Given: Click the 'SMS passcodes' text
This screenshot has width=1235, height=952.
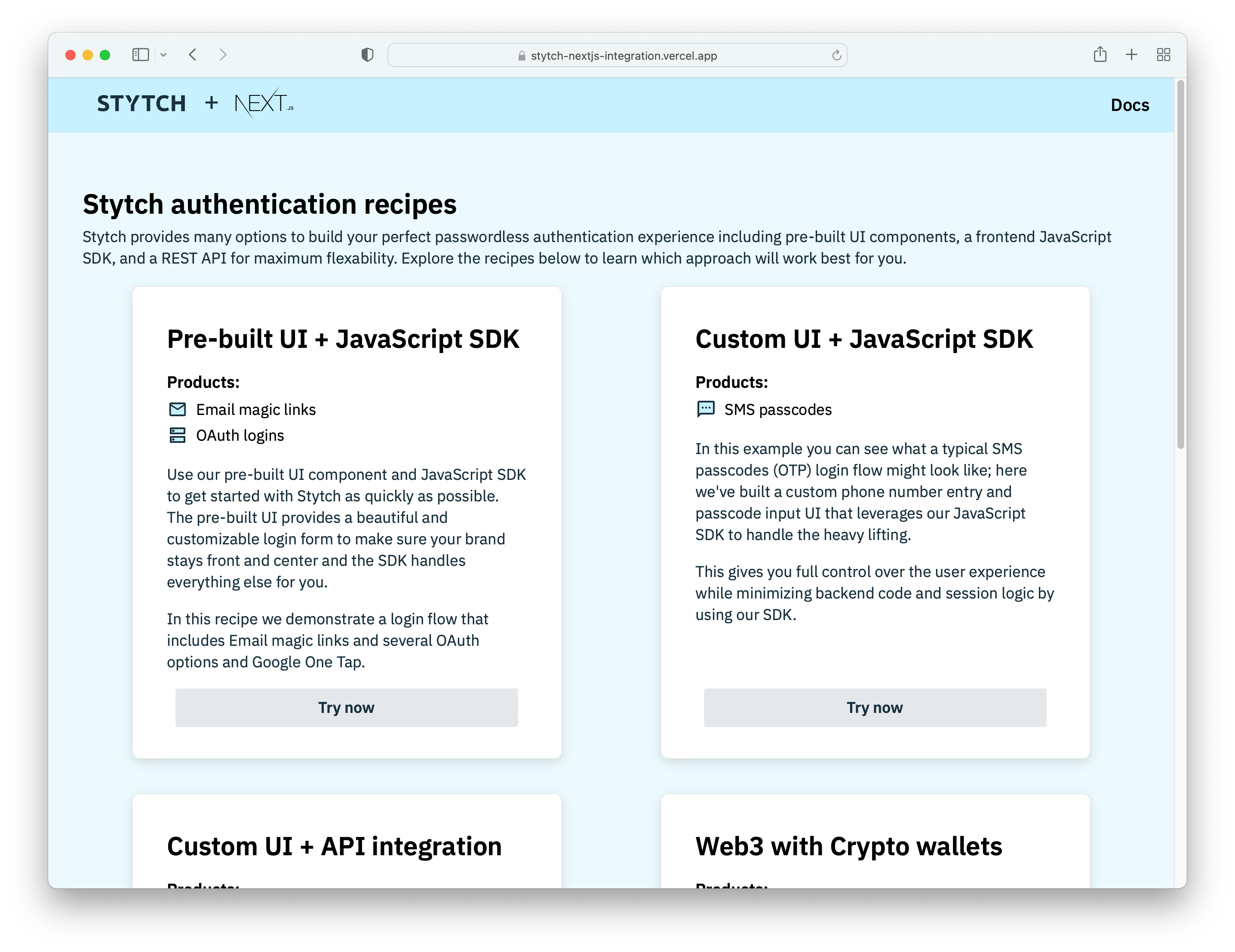Looking at the screenshot, I should (x=778, y=409).
